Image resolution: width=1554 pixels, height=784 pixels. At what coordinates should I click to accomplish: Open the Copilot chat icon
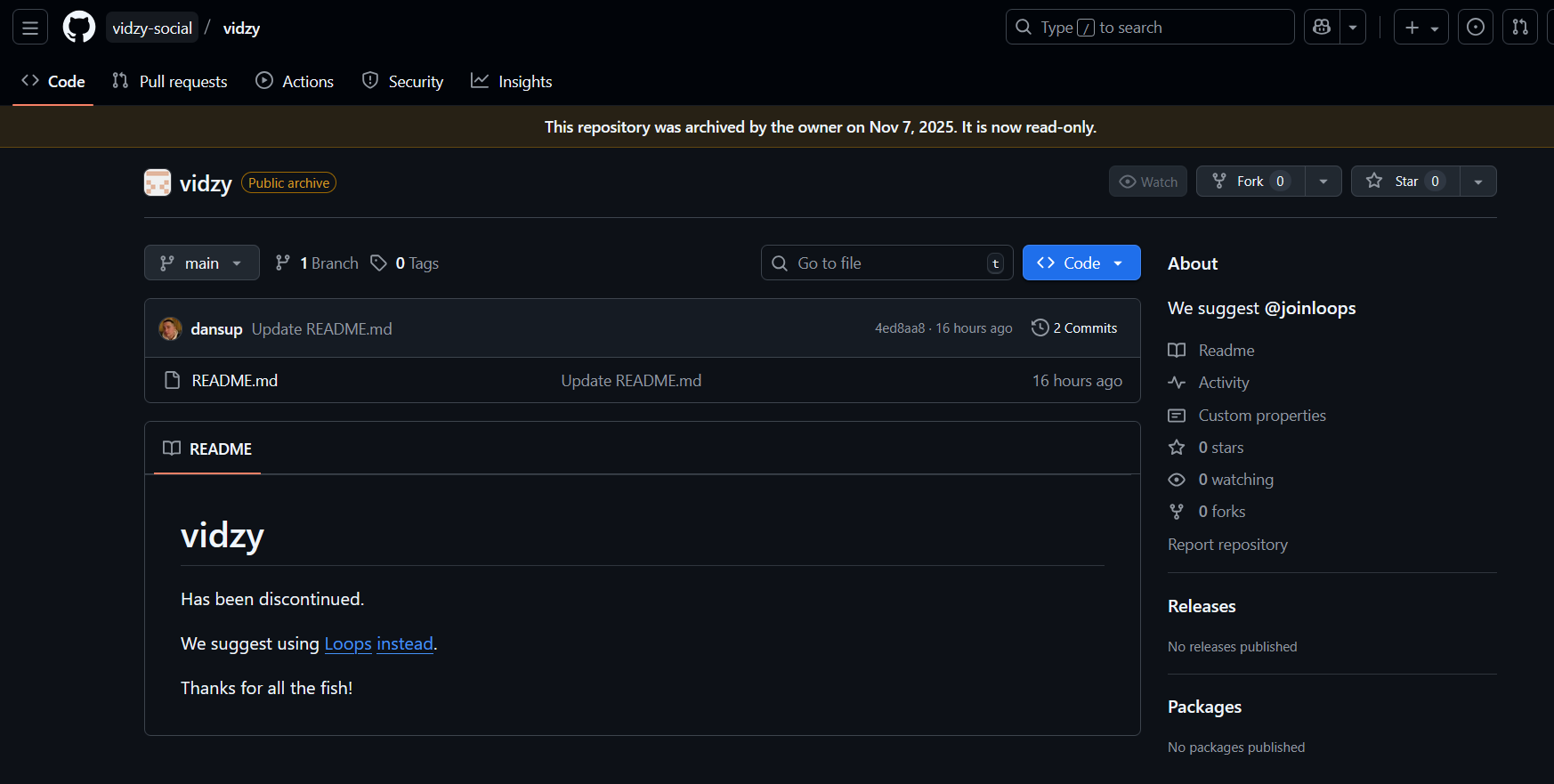tap(1322, 28)
